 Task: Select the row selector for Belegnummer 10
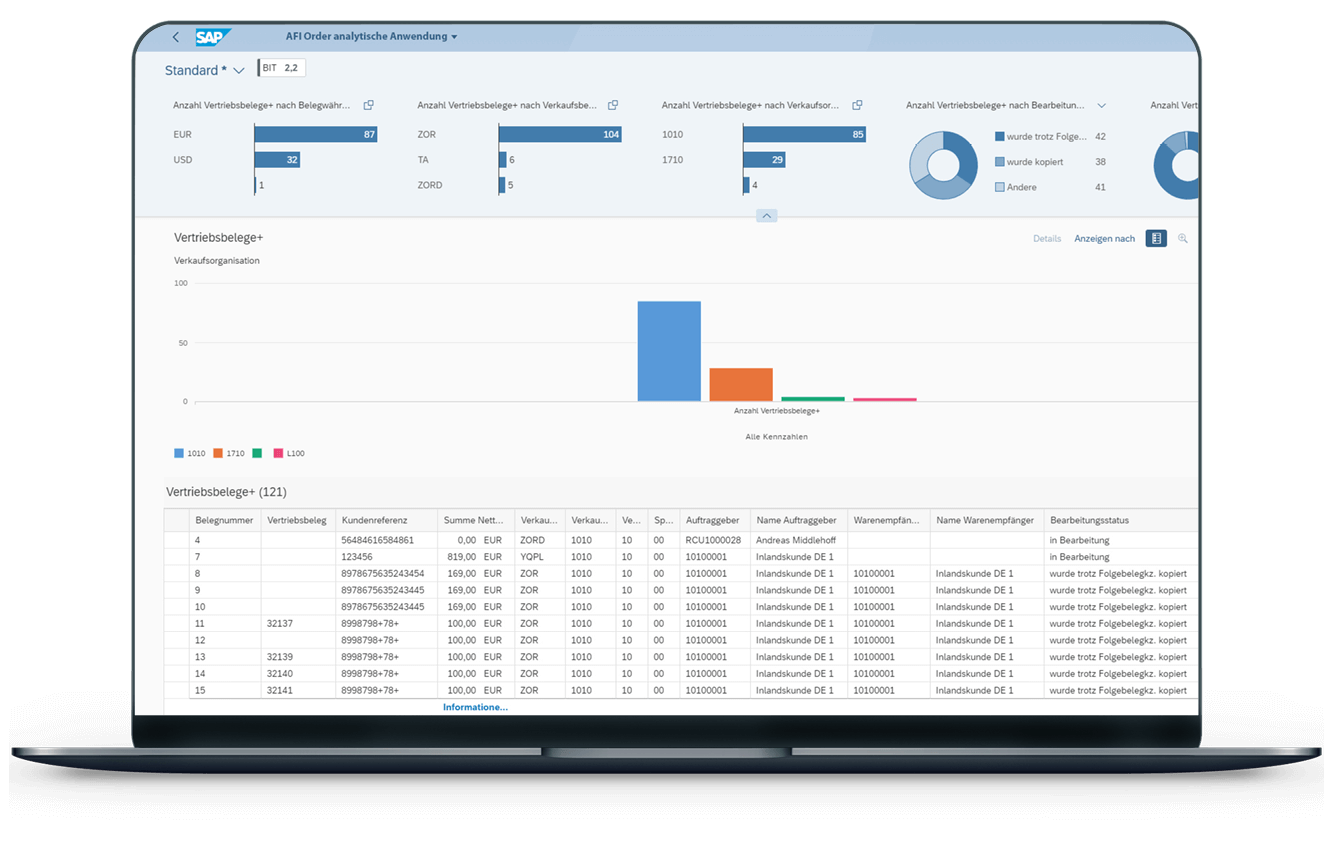[177, 607]
